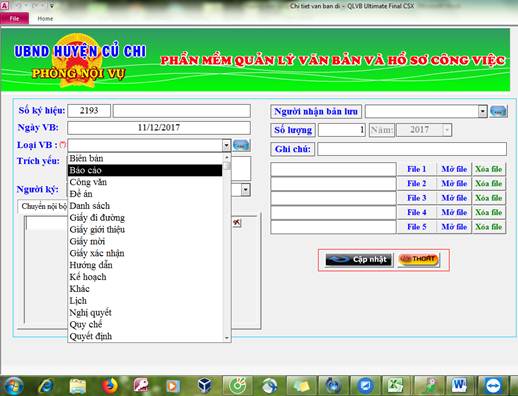This screenshot has height=396, width=518.
Task: Choose Danh sách from the list
Action: point(145,206)
